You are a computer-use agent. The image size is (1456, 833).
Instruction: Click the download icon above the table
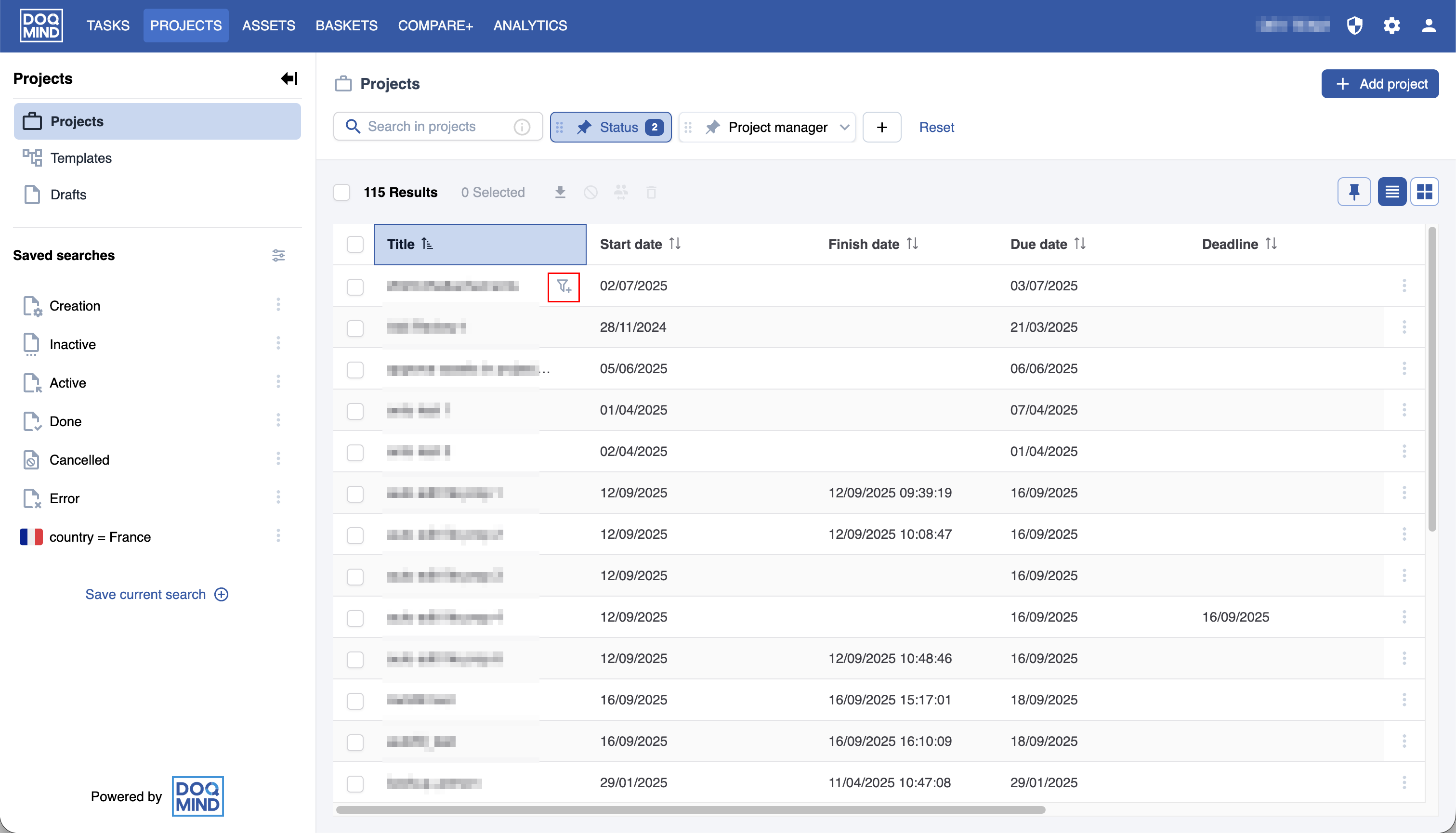[x=560, y=192]
